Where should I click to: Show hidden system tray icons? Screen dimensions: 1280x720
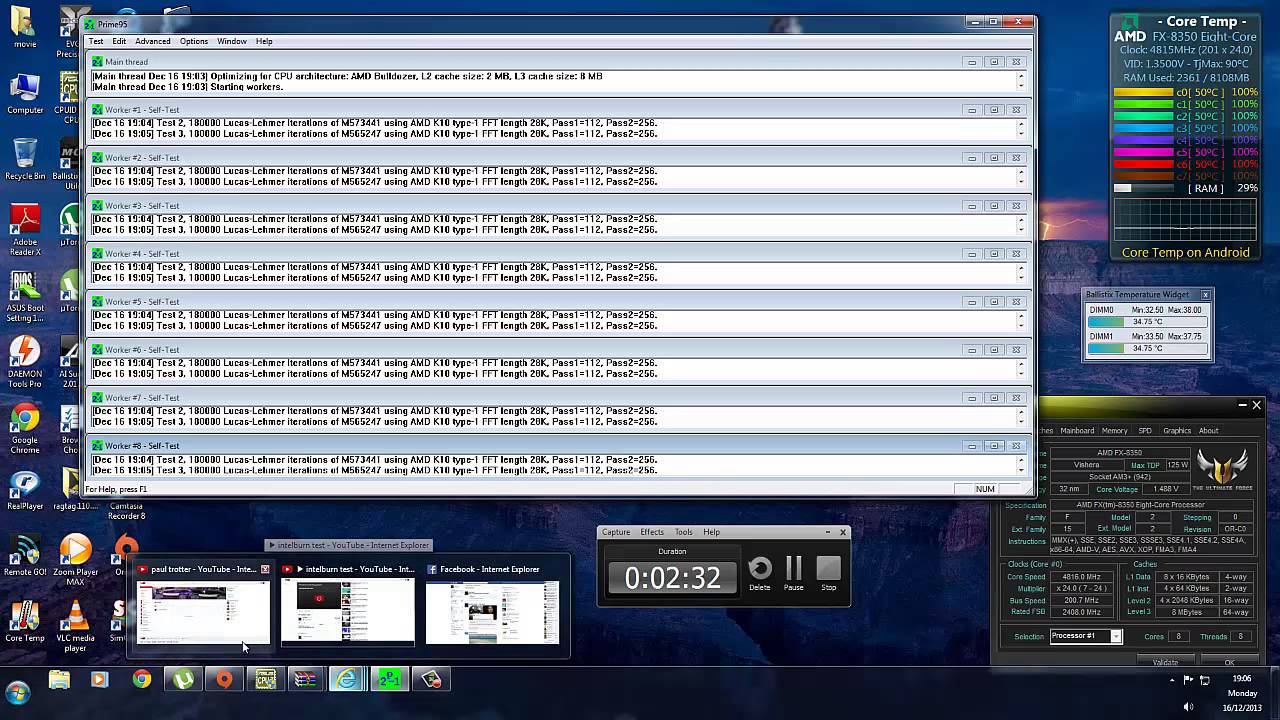1172,680
